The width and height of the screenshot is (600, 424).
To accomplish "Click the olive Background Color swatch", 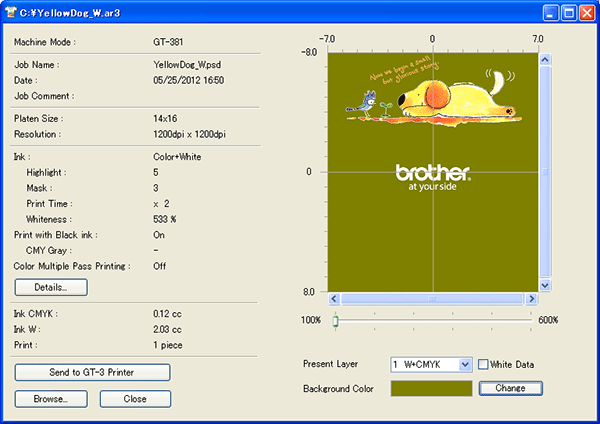I will 431,388.
